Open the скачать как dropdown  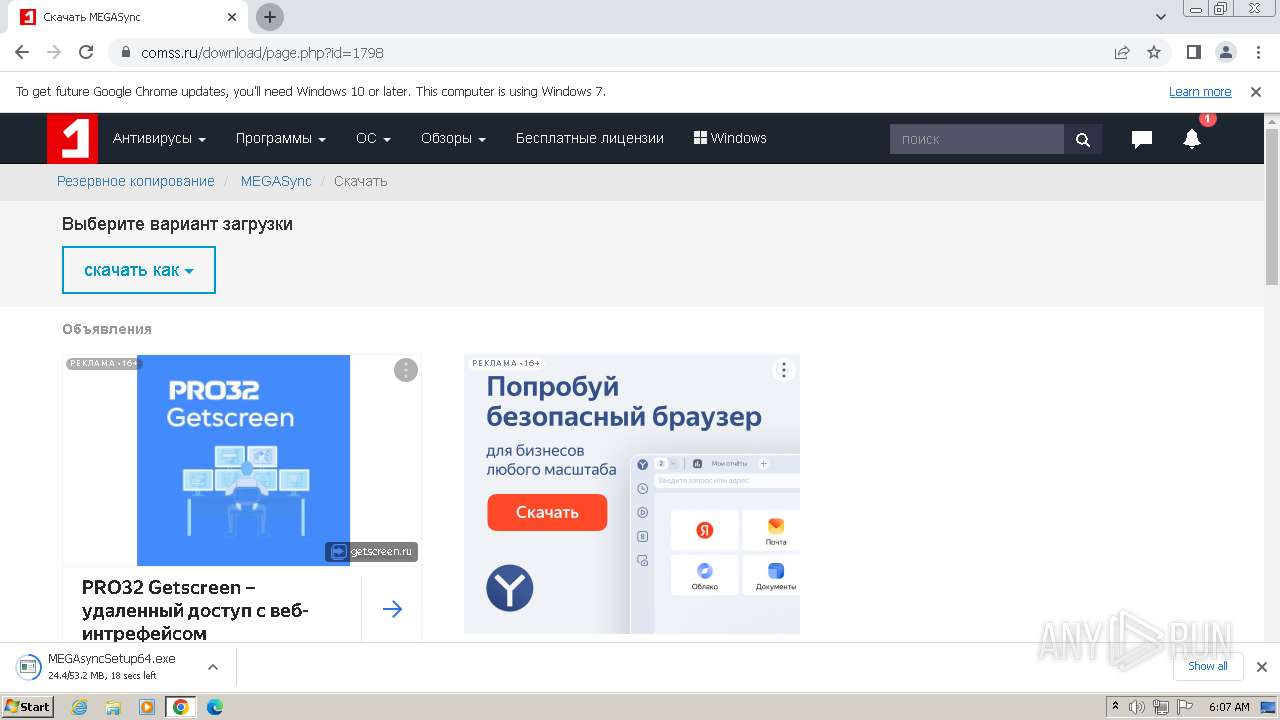pos(139,270)
